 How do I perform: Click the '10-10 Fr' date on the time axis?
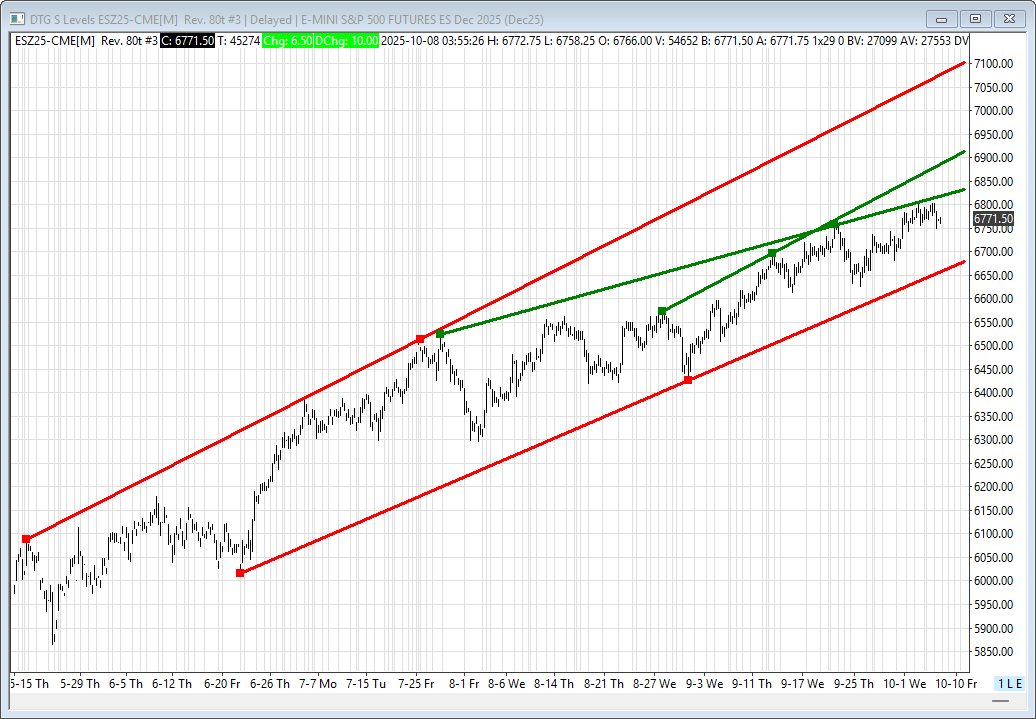956,684
